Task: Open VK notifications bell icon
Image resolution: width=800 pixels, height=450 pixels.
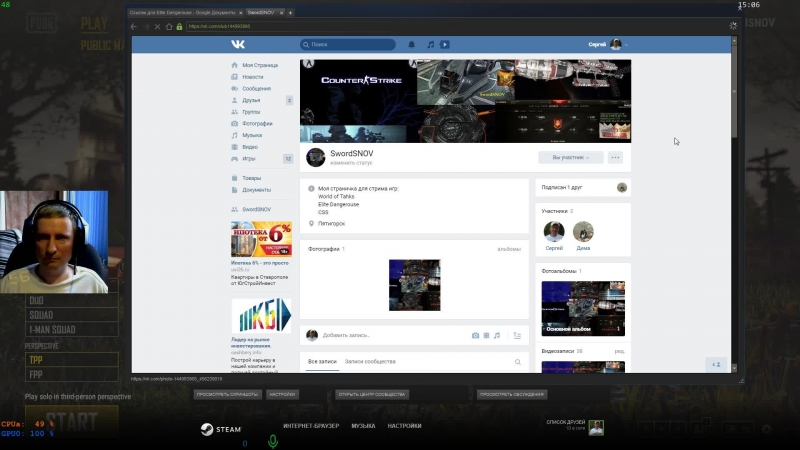Action: pos(411,44)
